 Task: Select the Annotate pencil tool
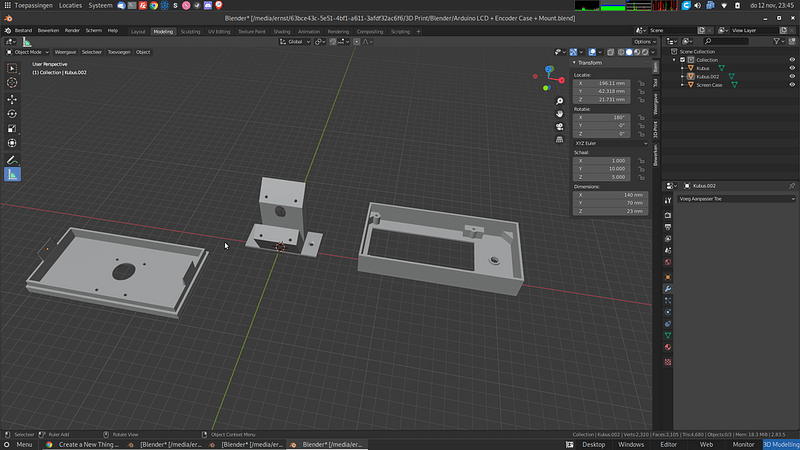(12, 160)
